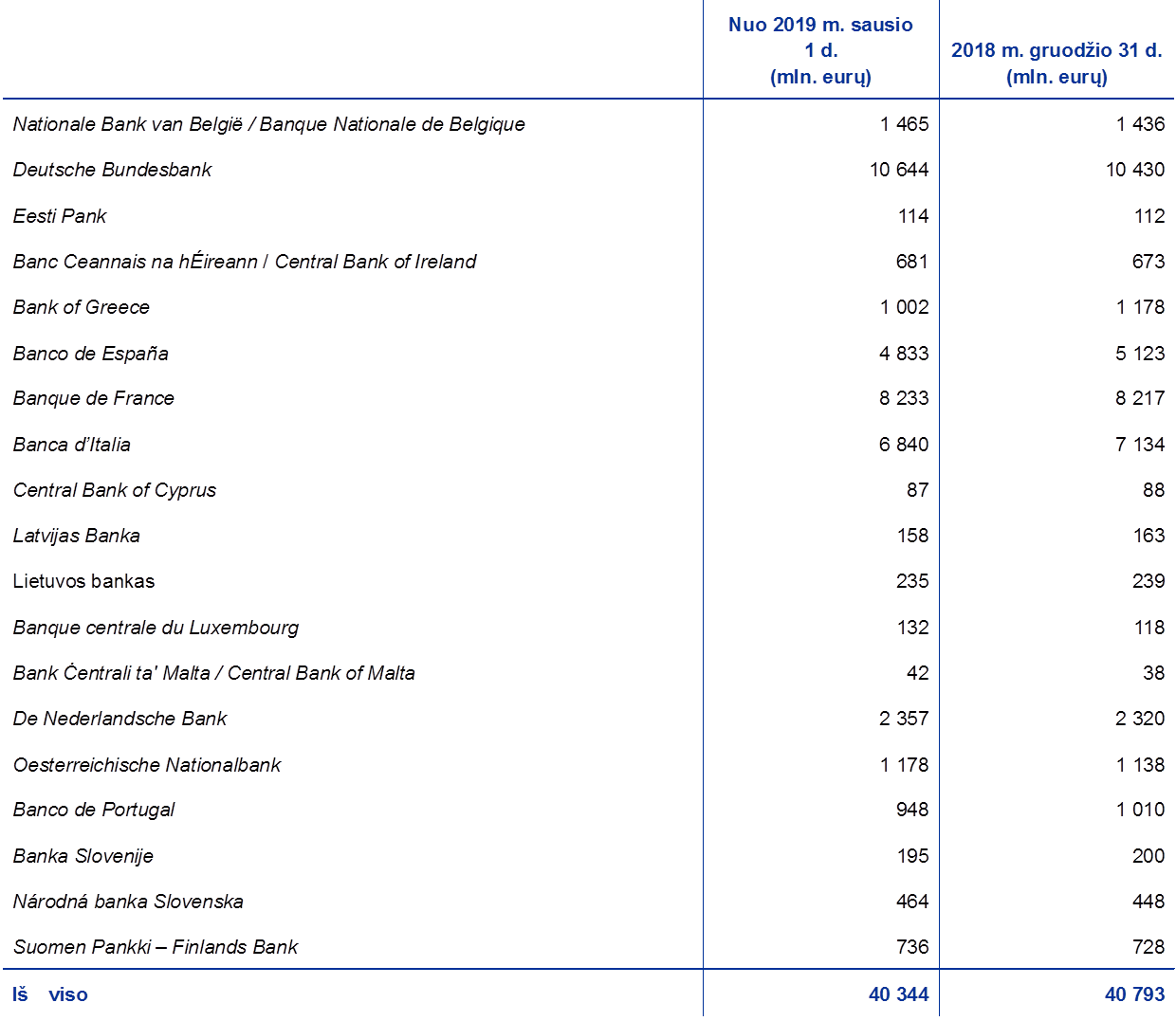Click the '2018 m. gruodžio 31 d.' column header
Viewport: 1176px width, 1021px height.
[x=1056, y=64]
